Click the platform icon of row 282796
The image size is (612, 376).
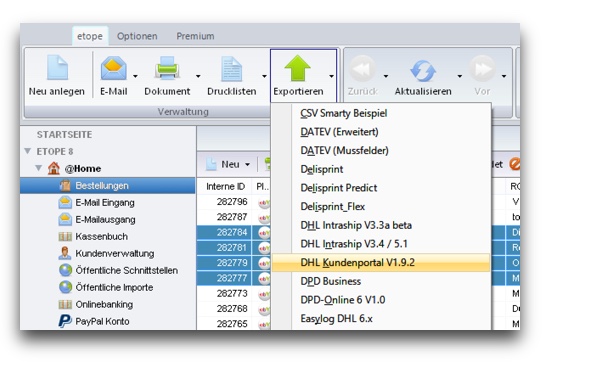[x=264, y=202]
